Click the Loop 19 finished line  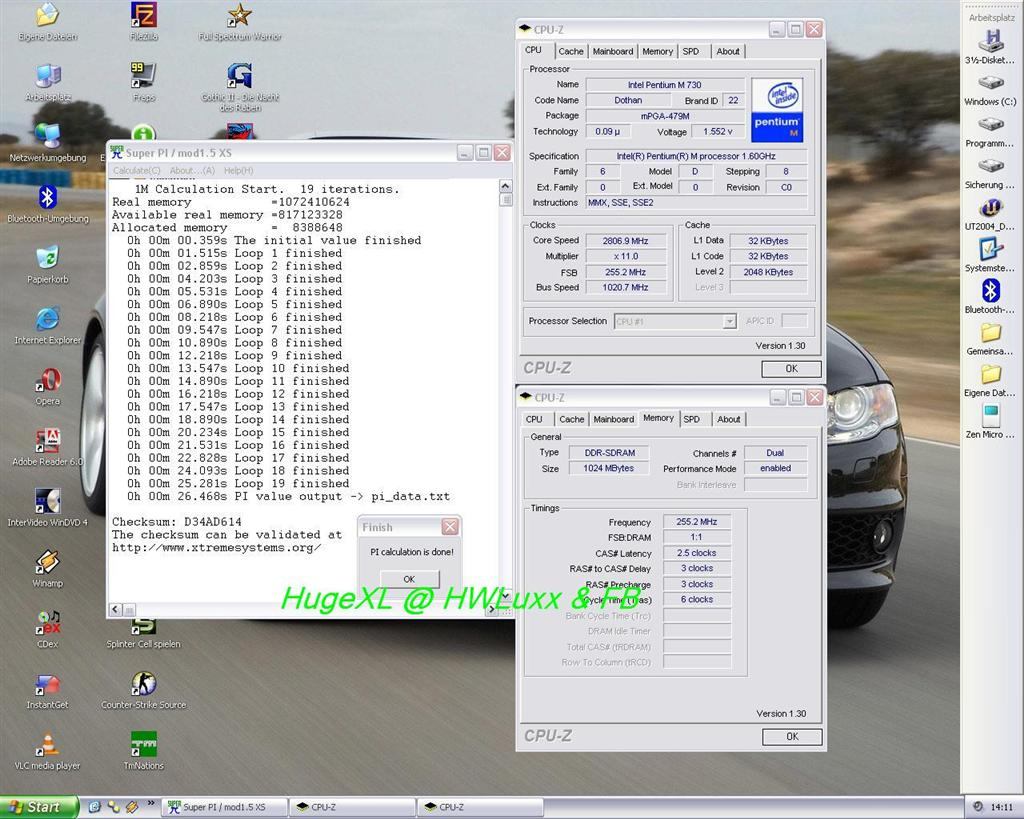(238, 484)
